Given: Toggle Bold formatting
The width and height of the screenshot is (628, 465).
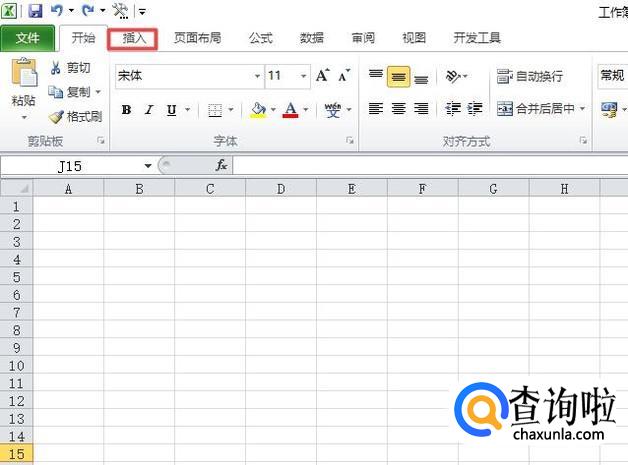Looking at the screenshot, I should [x=127, y=109].
